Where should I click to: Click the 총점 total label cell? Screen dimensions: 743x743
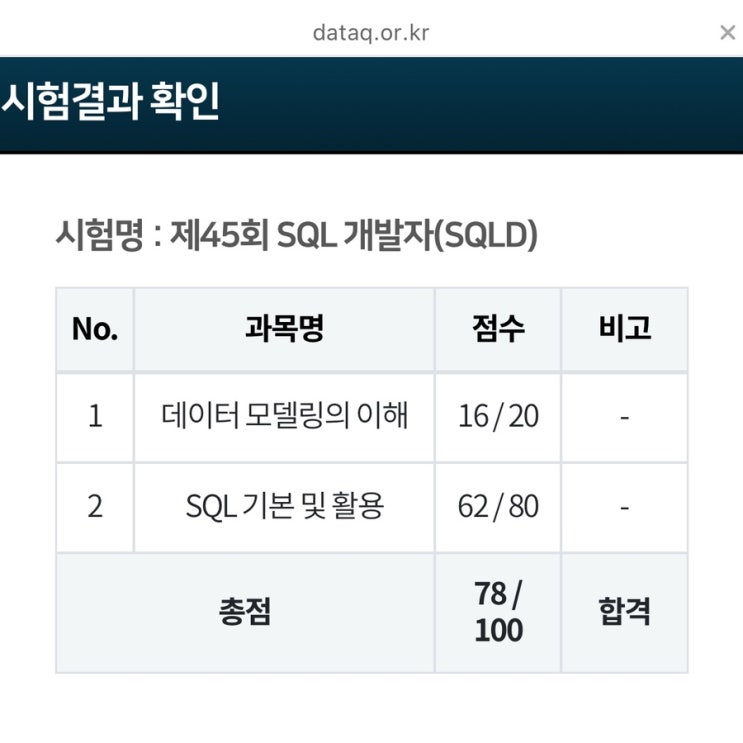click(x=245, y=613)
